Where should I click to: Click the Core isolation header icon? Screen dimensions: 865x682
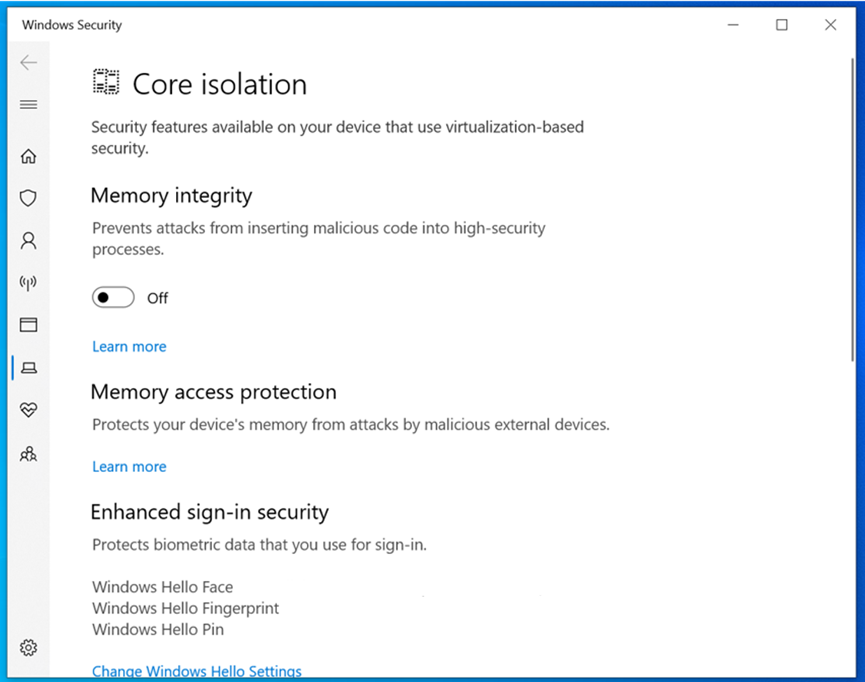(x=104, y=82)
